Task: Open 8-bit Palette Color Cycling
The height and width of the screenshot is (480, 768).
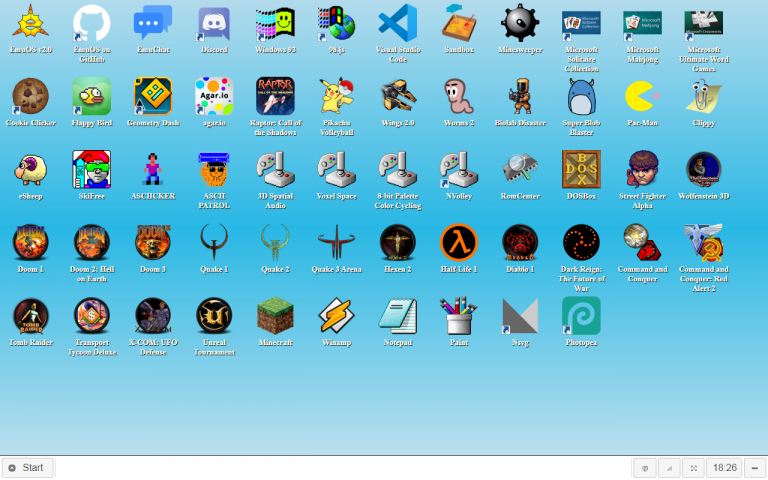Action: 398,169
